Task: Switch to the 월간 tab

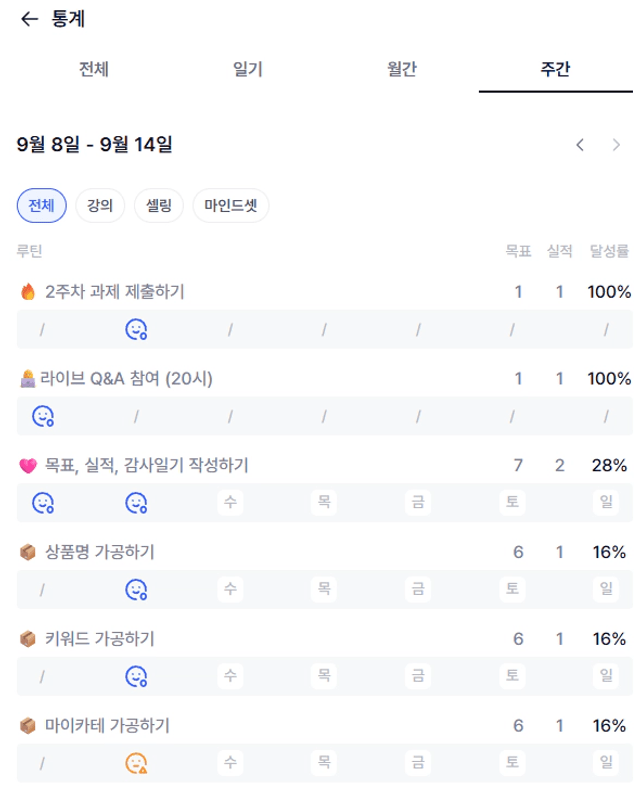Action: click(x=401, y=69)
